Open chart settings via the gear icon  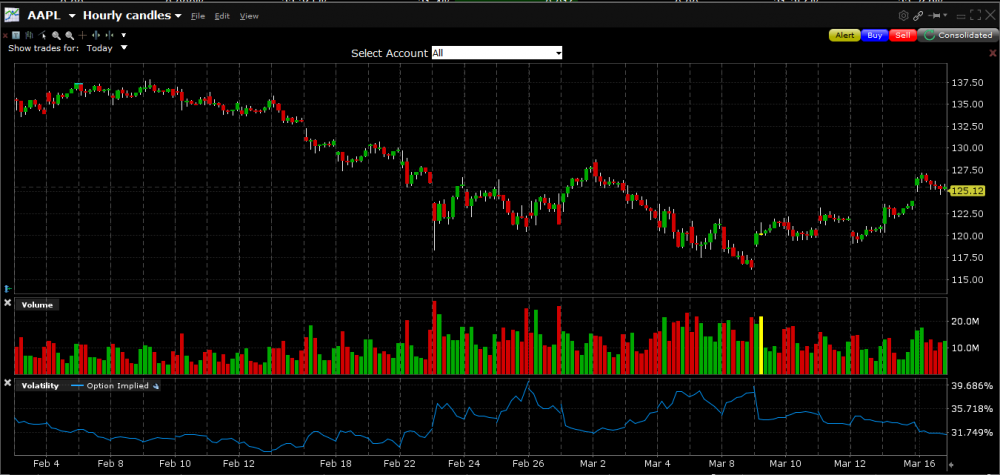903,16
